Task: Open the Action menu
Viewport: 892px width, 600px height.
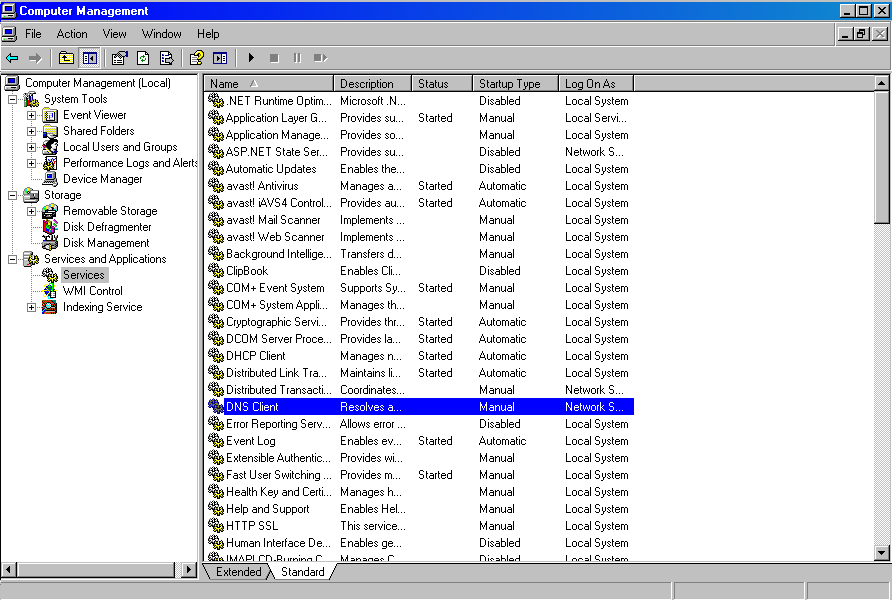Action: click(72, 34)
